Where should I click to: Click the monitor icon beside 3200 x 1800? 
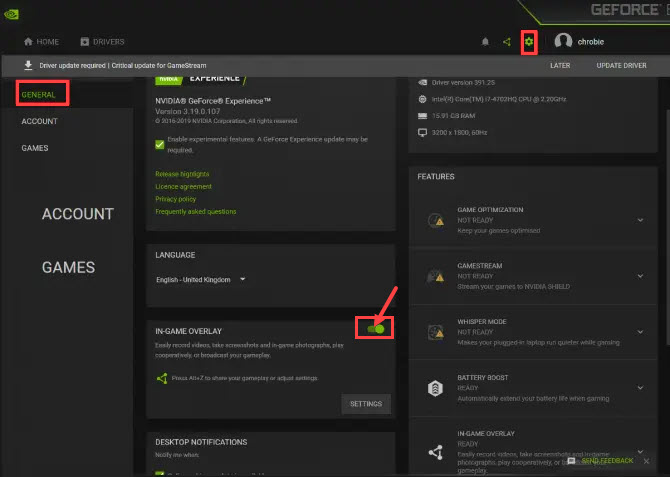422,132
